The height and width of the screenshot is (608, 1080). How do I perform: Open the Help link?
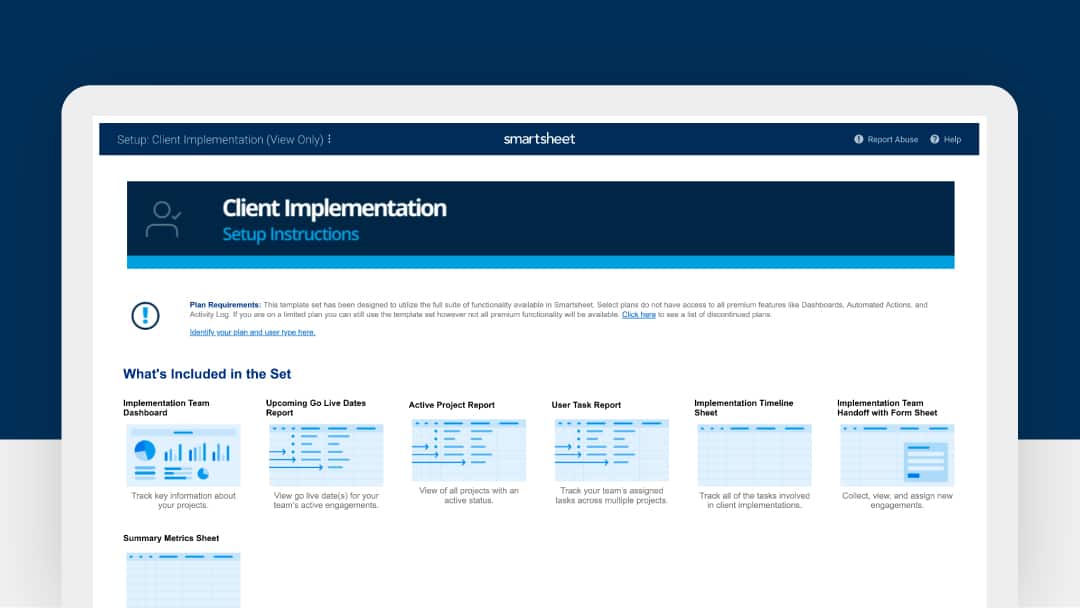coord(953,139)
